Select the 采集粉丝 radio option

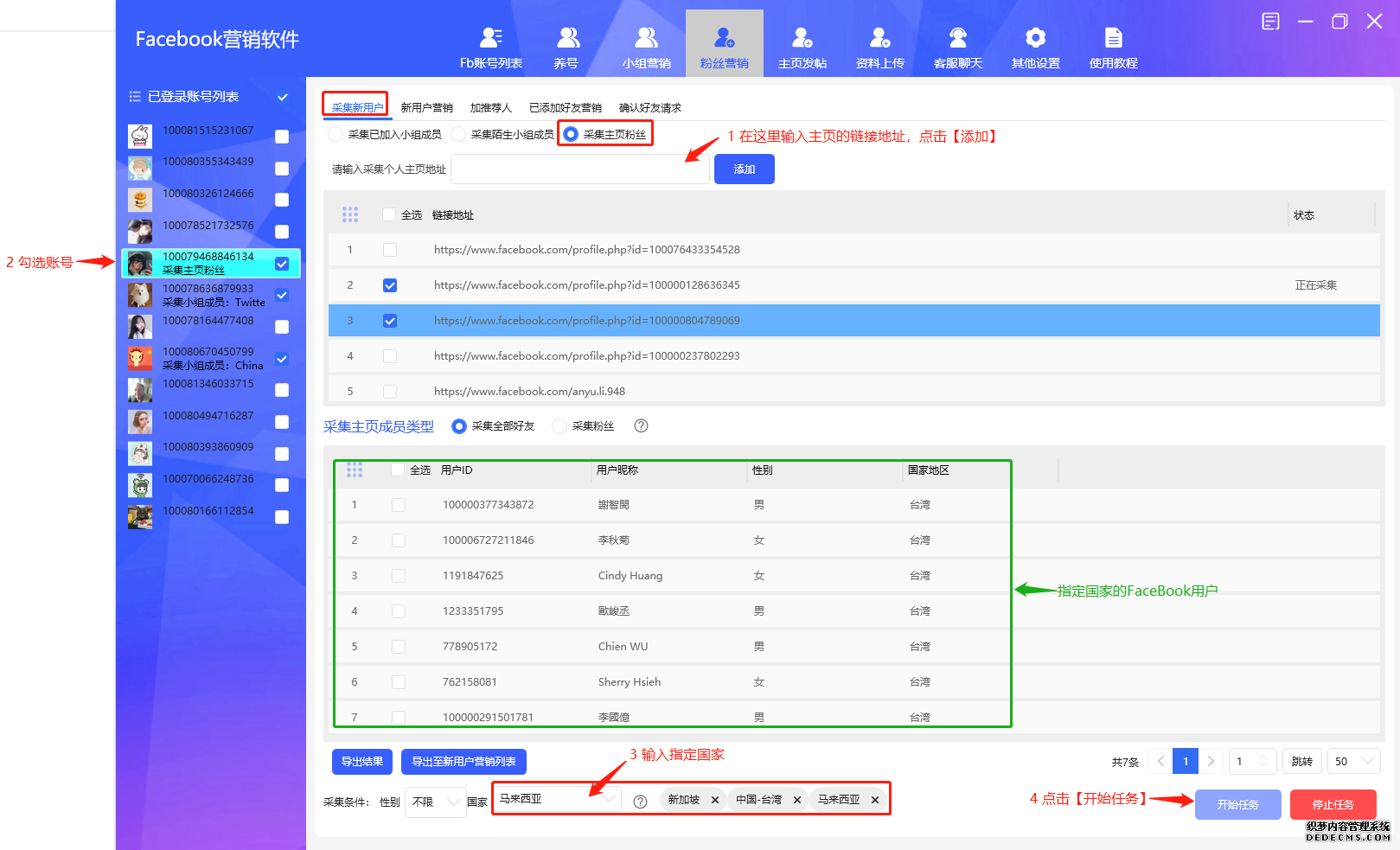560,426
